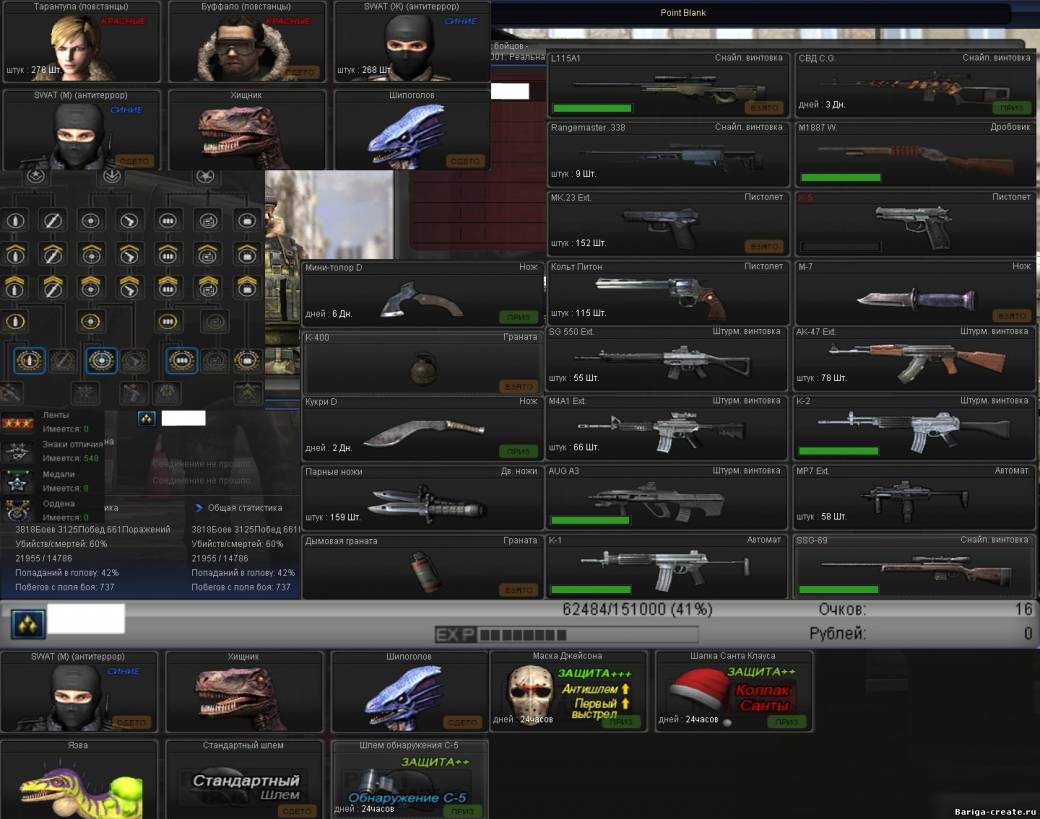
Task: Choose the SWAT (Ж) (антитеррор) character
Action: pos(412,41)
